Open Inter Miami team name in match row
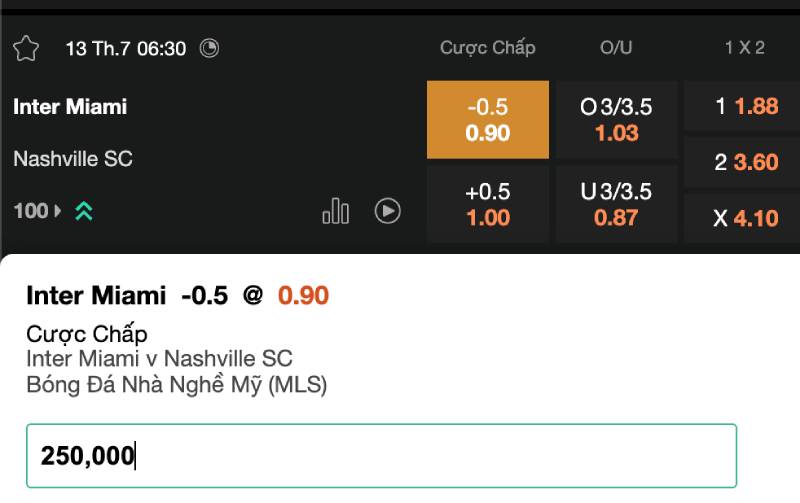This screenshot has height=503, width=800. click(70, 107)
